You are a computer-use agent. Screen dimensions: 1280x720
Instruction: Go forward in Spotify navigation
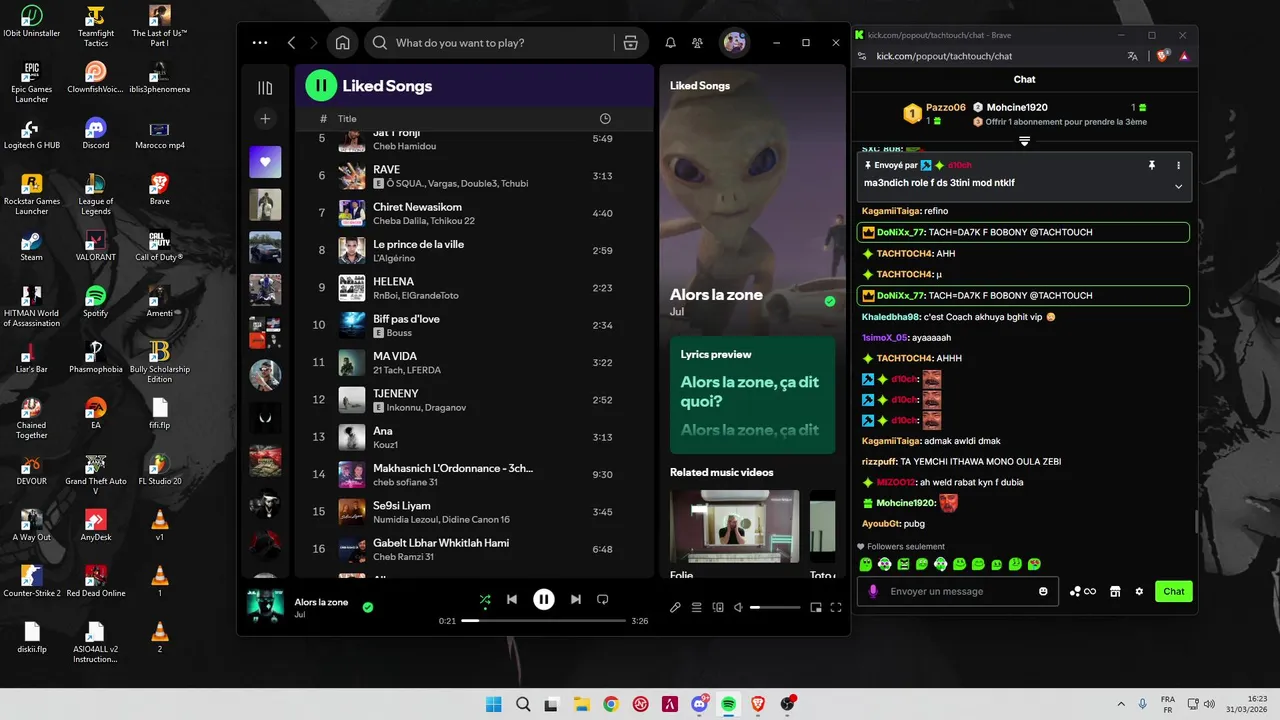[x=314, y=43]
